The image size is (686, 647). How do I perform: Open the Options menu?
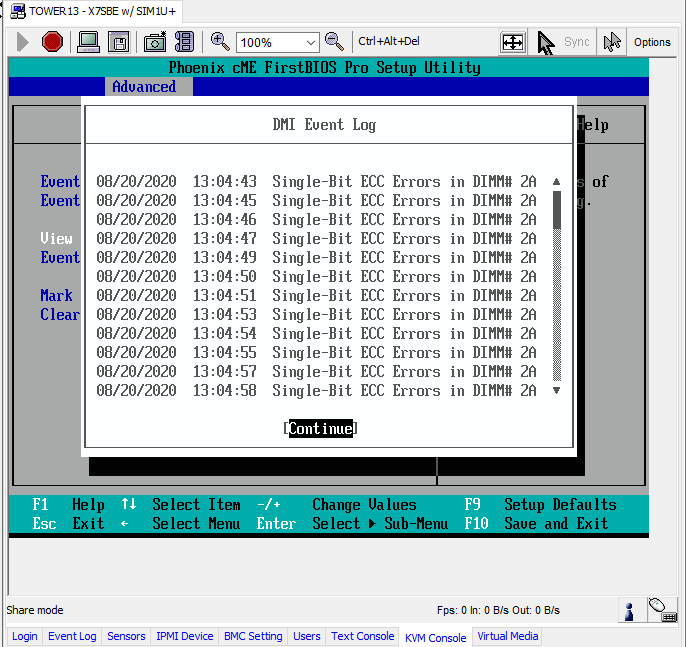point(652,42)
